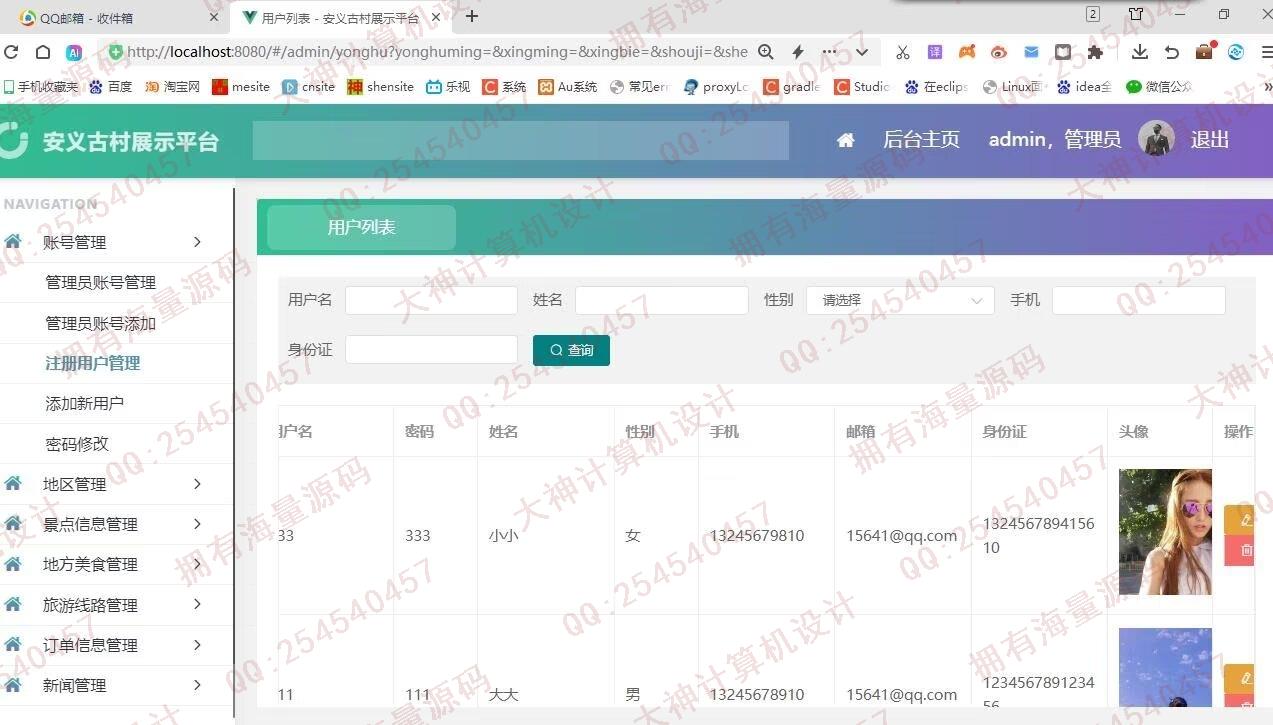Expand the 新闻管理 menu chevron
This screenshot has height=725, width=1273.
pos(197,685)
